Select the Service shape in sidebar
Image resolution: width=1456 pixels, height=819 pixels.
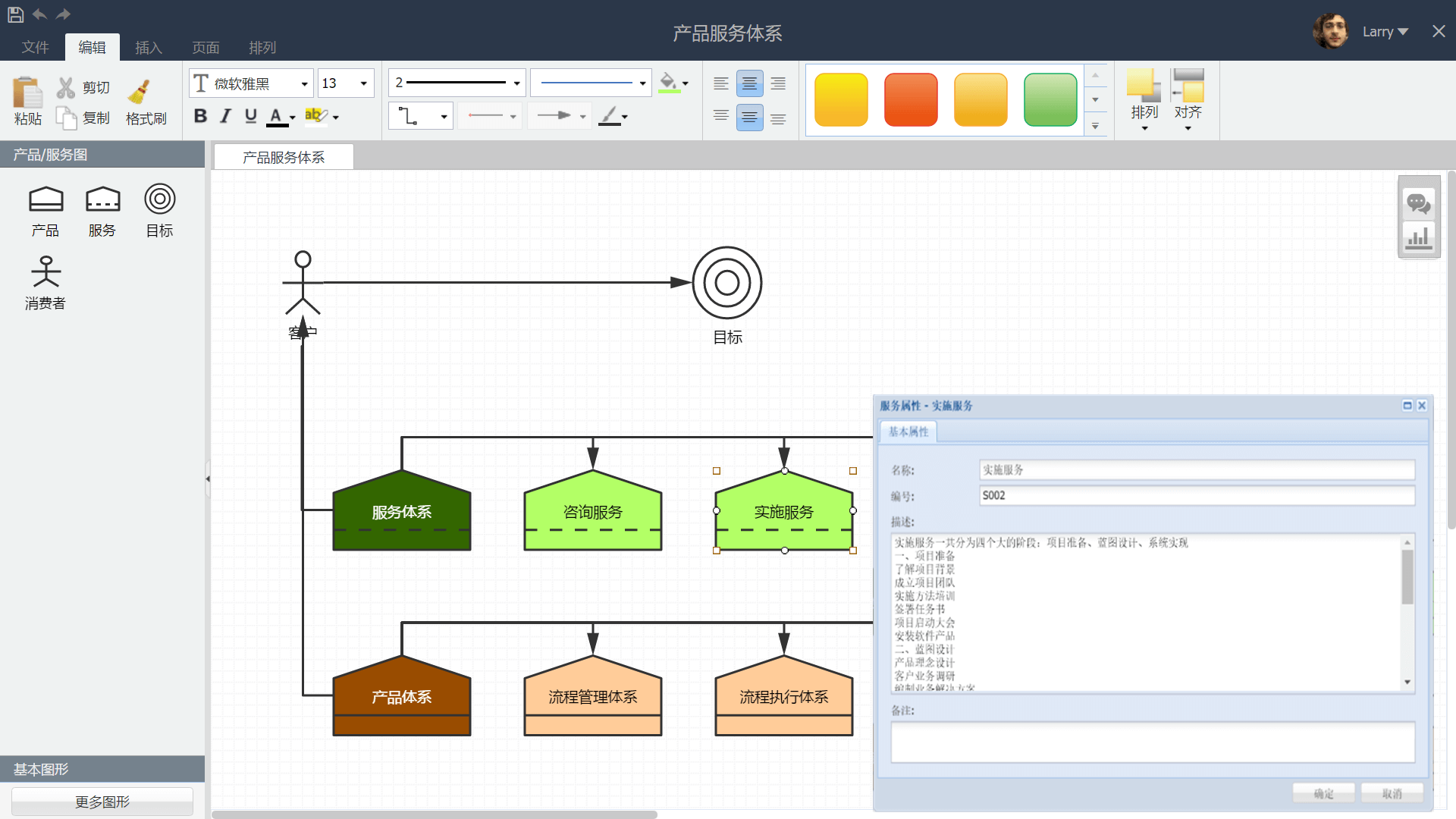pyautogui.click(x=102, y=199)
